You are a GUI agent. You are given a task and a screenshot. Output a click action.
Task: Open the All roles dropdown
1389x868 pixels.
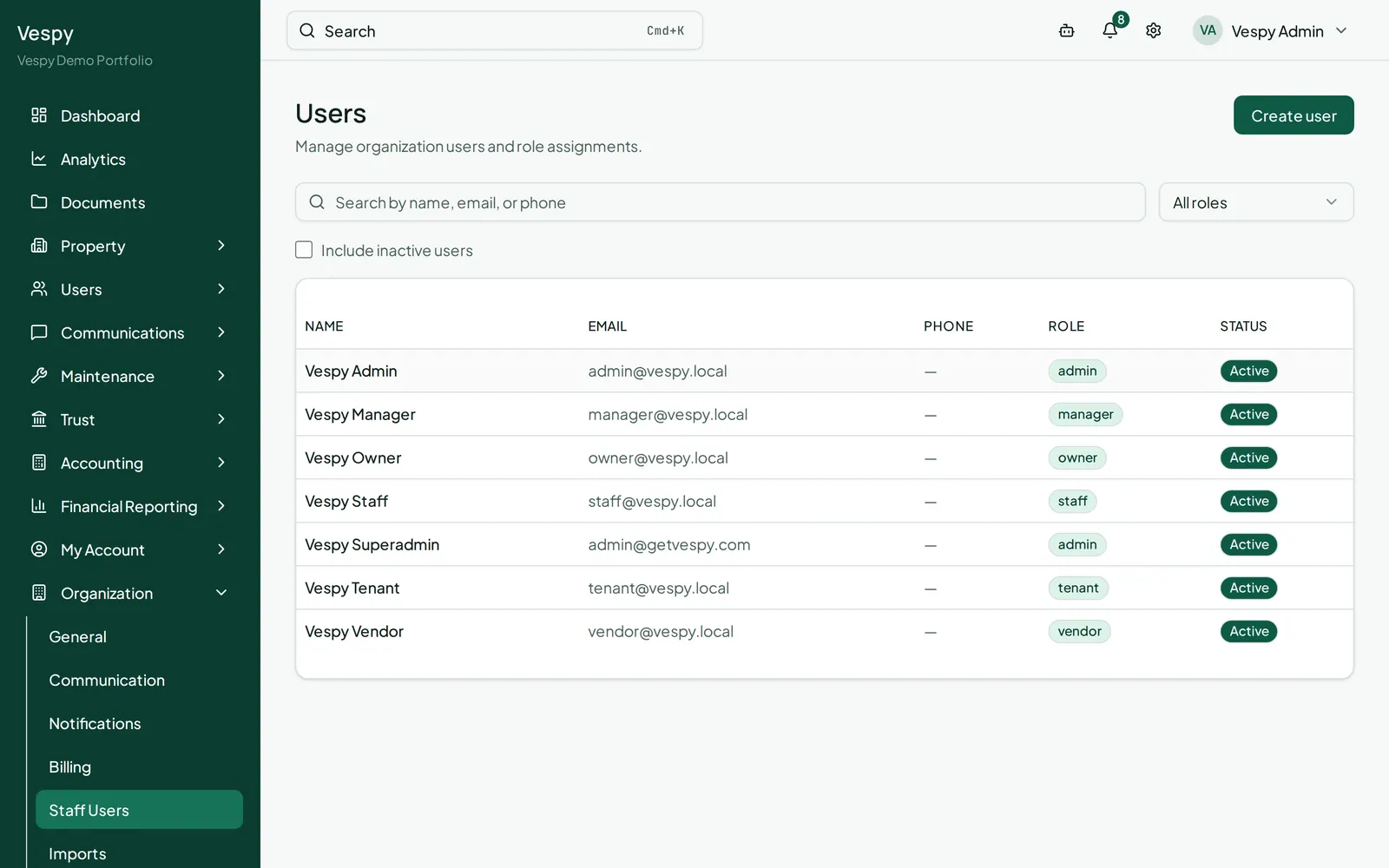click(1256, 202)
